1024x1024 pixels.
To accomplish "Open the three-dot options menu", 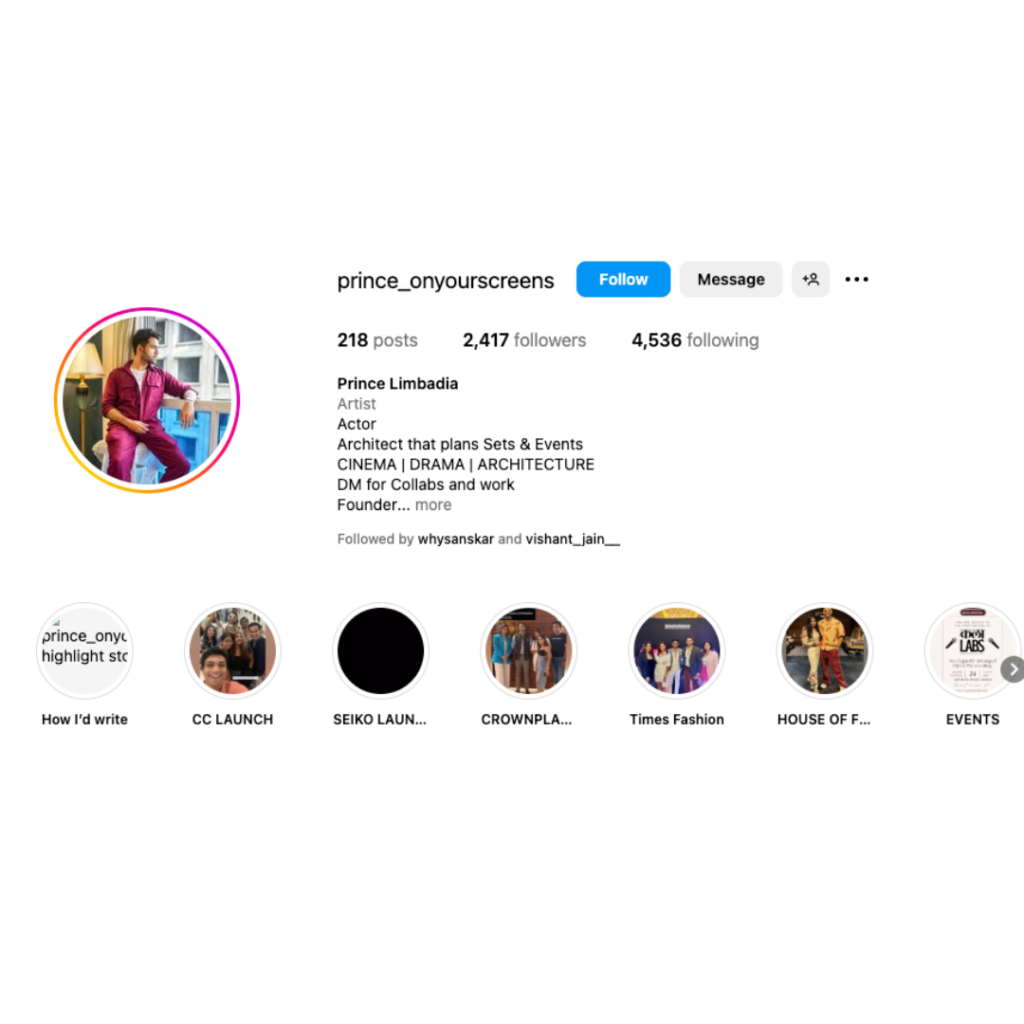I will click(x=856, y=280).
